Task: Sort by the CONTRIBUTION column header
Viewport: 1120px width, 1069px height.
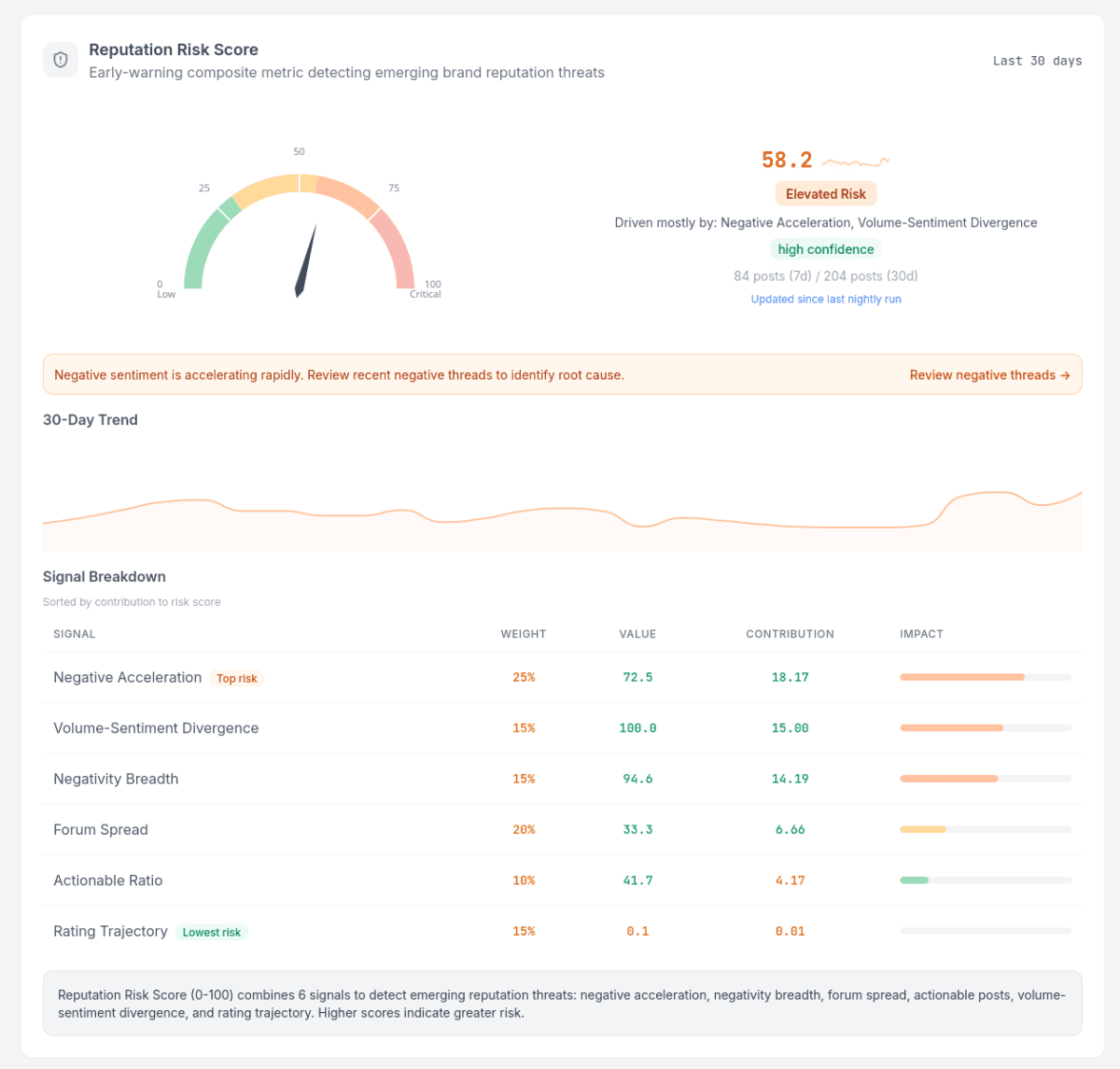Action: [790, 634]
